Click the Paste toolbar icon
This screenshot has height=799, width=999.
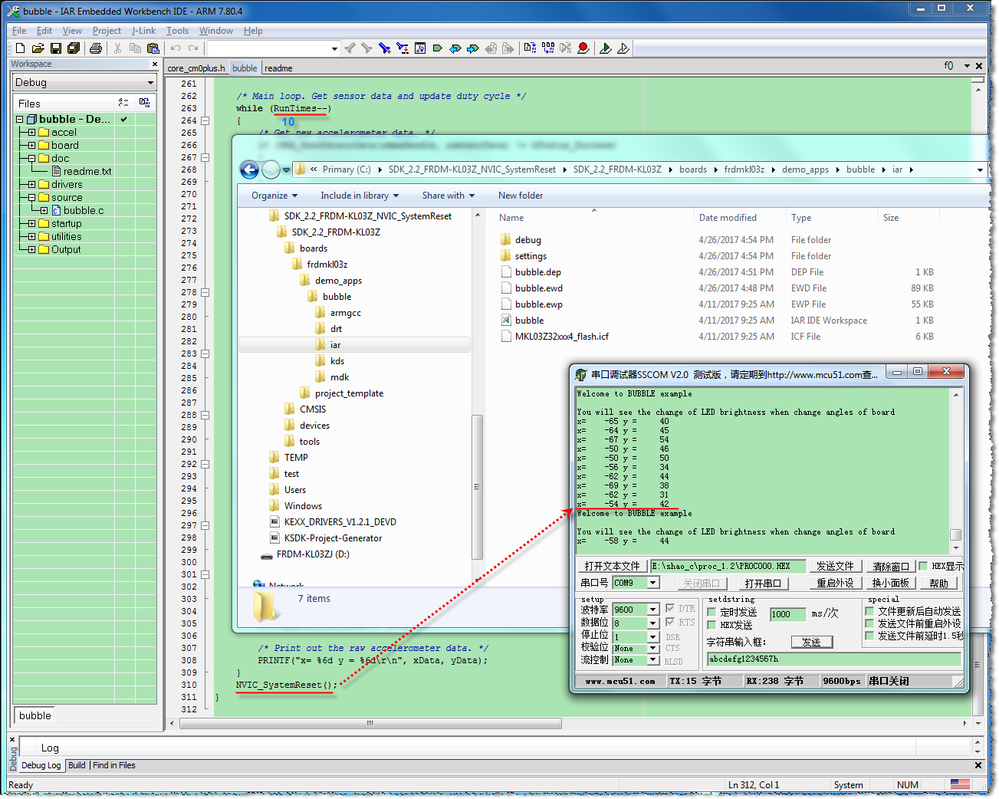click(153, 48)
